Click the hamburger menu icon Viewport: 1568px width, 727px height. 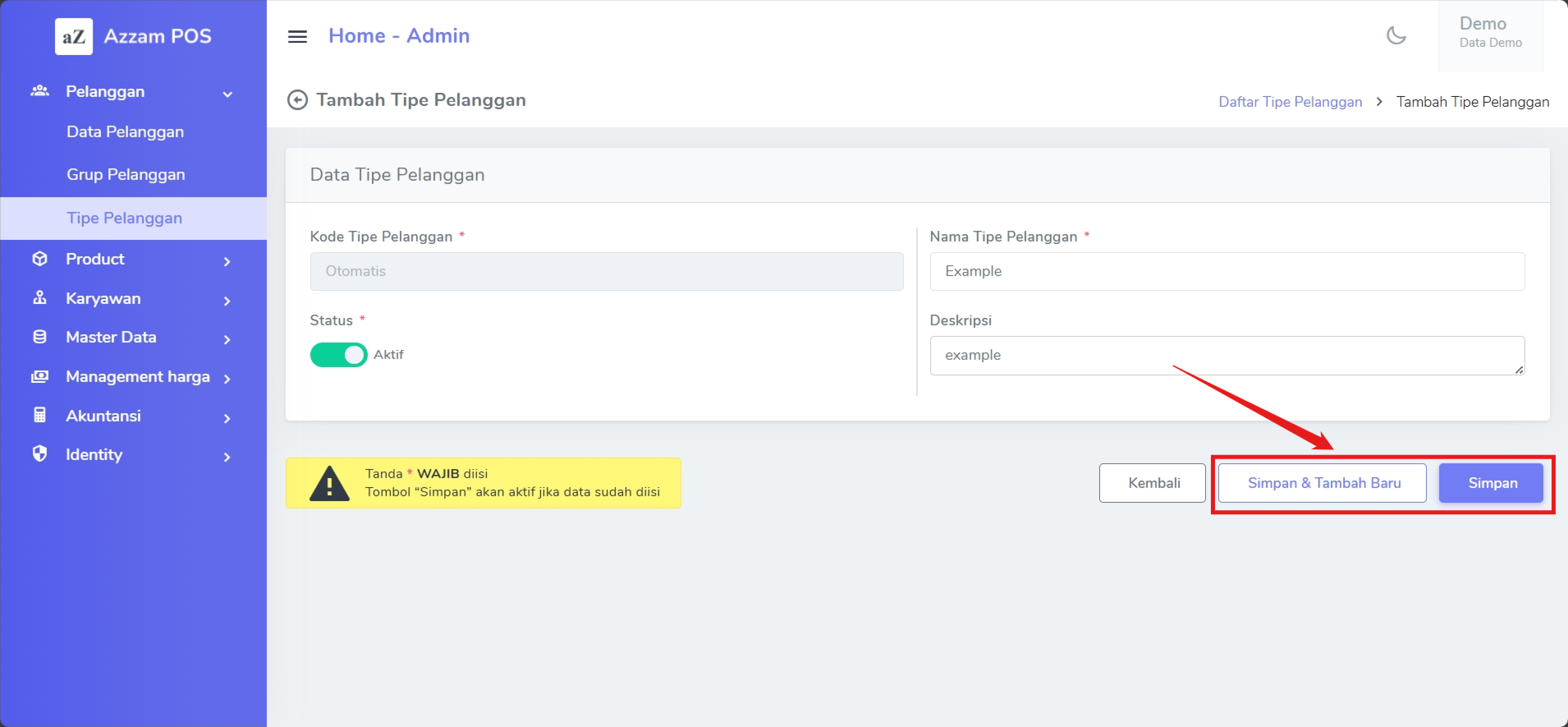(x=297, y=37)
